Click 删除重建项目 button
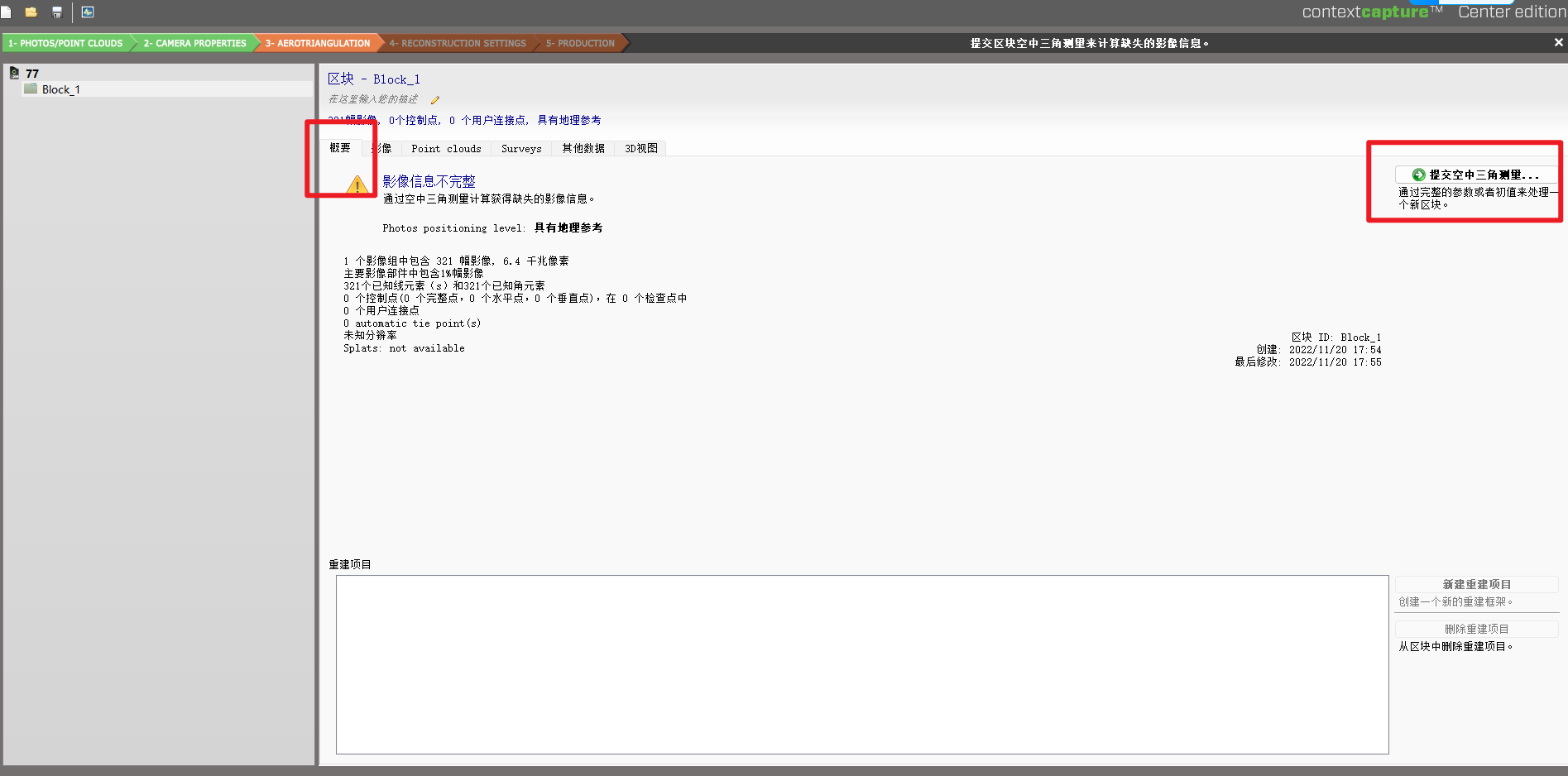Screen dimensions: 1568x776 pyautogui.click(x=1476, y=629)
